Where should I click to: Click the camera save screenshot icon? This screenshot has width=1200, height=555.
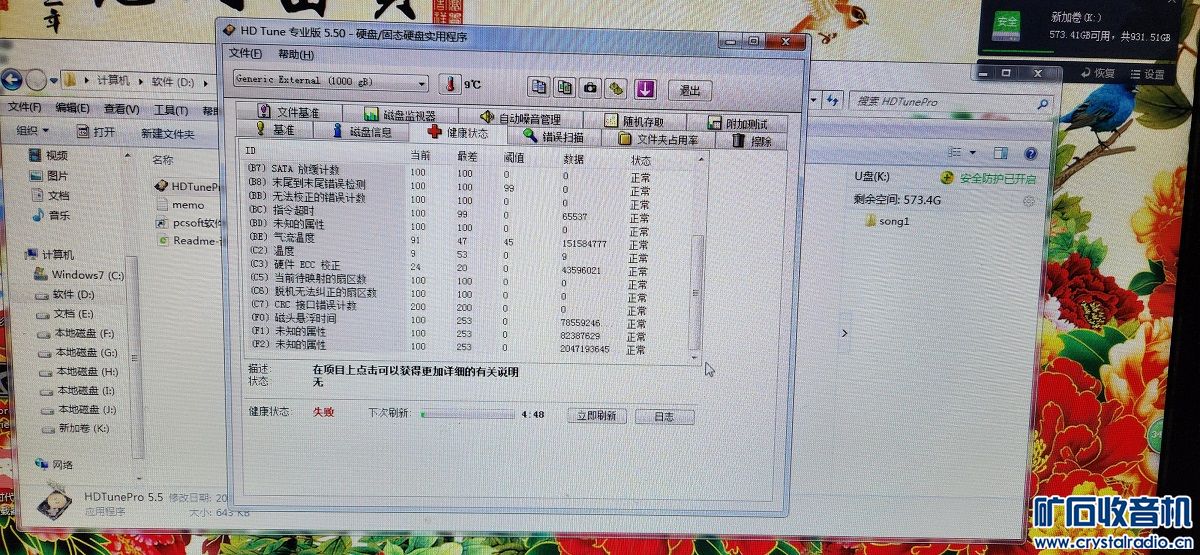point(591,88)
